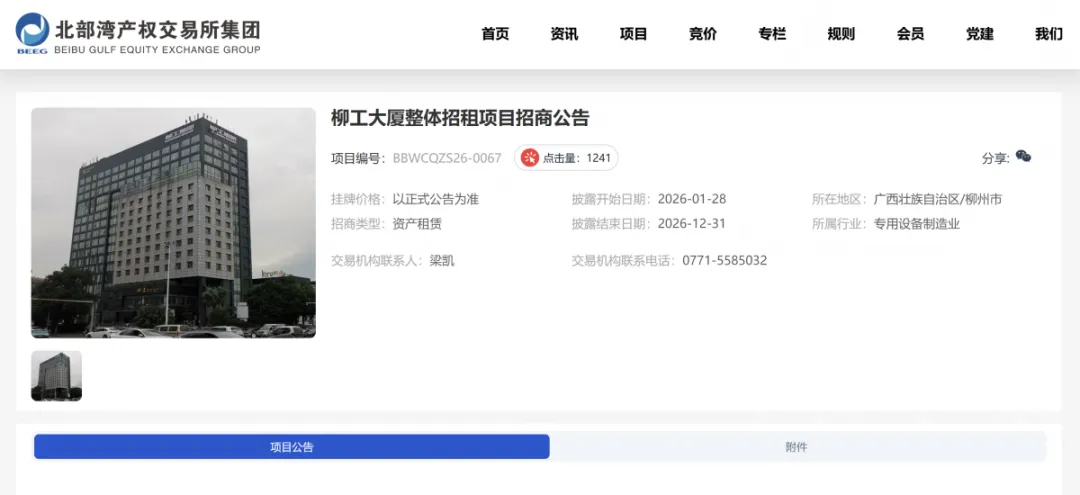The image size is (1080, 495).
Task: Click the 点击量: 1241 badge
Action: click(566, 158)
